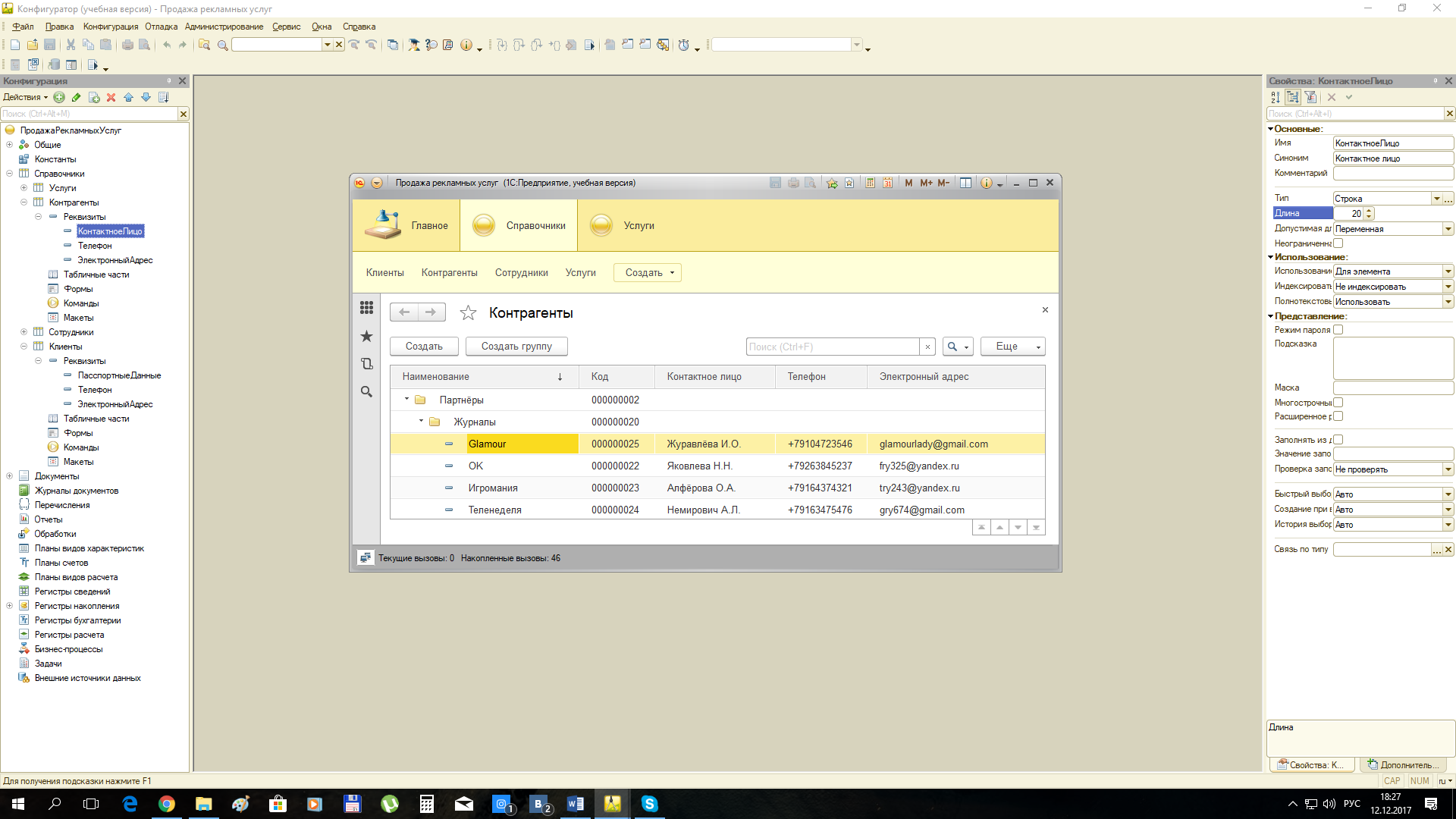The width and height of the screenshot is (1456, 819).
Task: Click the blue Move Up arrow icon
Action: [x=128, y=97]
